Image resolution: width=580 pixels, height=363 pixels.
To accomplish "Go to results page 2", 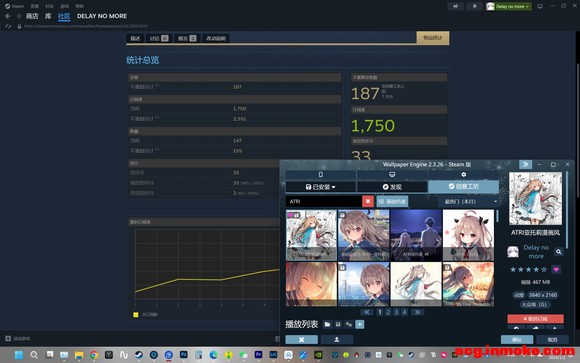I will (388, 312).
